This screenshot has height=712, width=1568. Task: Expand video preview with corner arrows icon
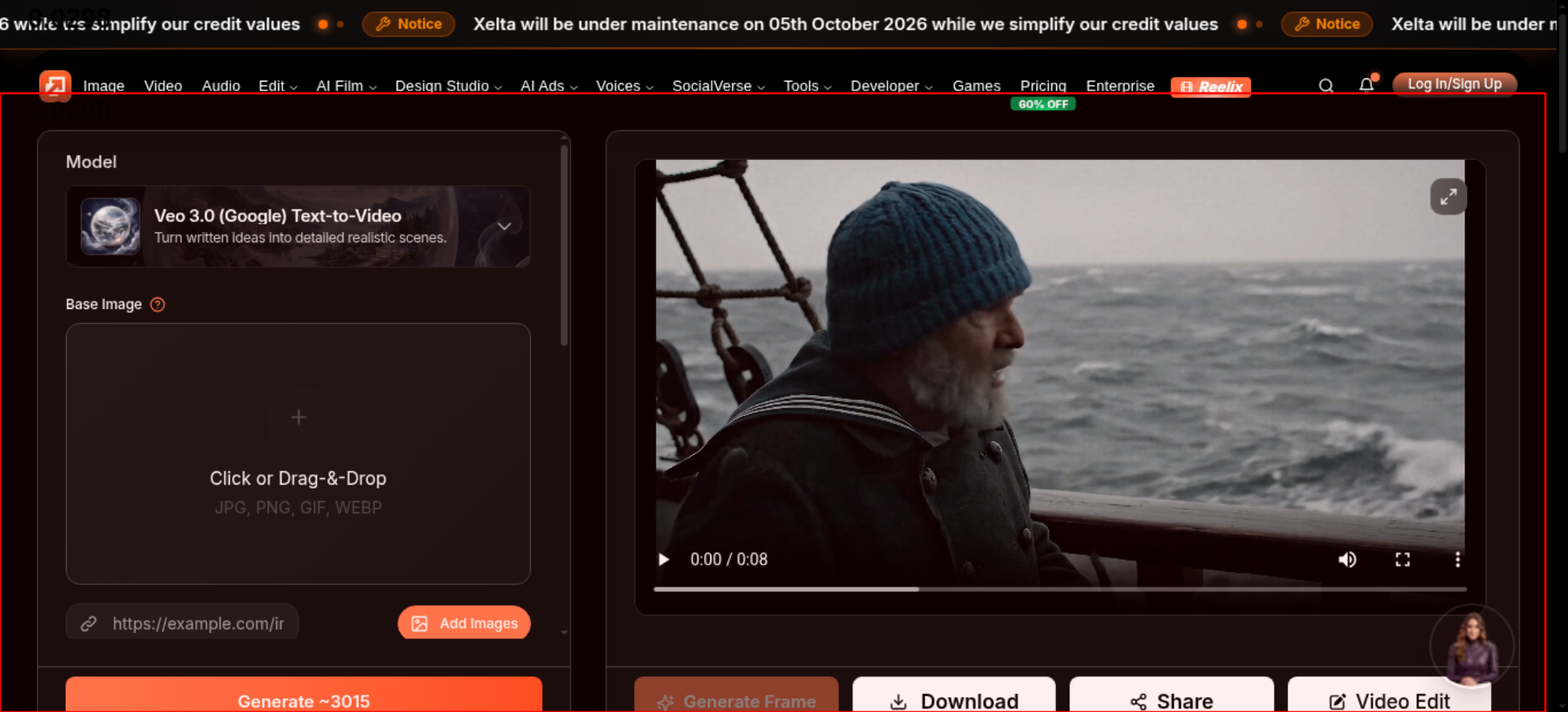pyautogui.click(x=1448, y=197)
